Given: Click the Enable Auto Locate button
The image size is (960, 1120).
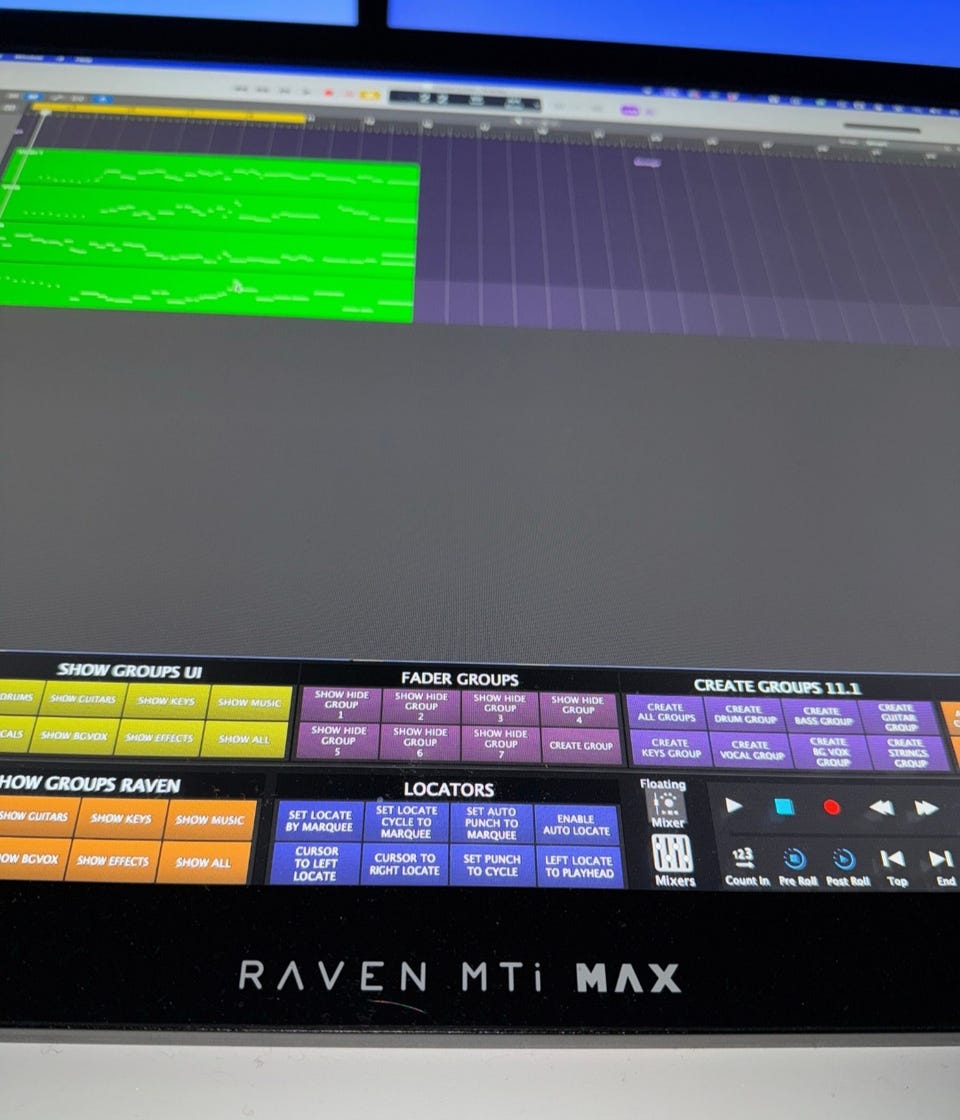Looking at the screenshot, I should pyautogui.click(x=577, y=824).
